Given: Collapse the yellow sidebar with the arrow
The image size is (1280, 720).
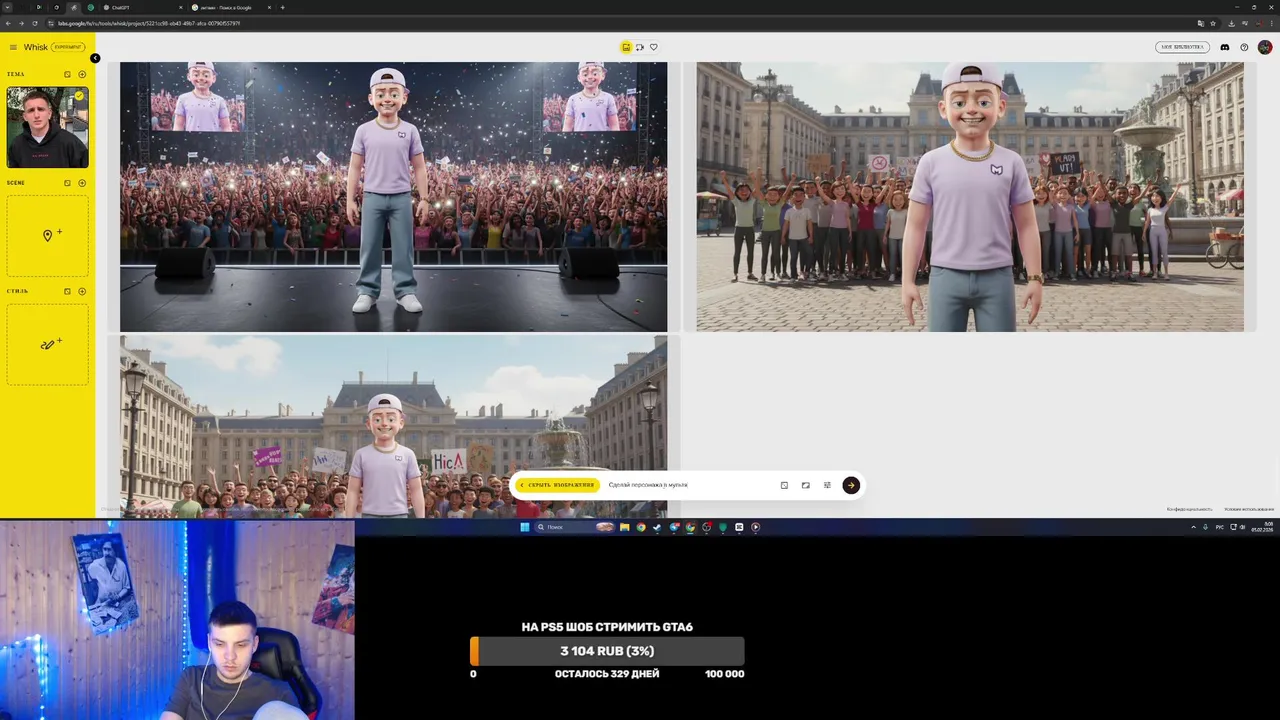Looking at the screenshot, I should [x=95, y=58].
